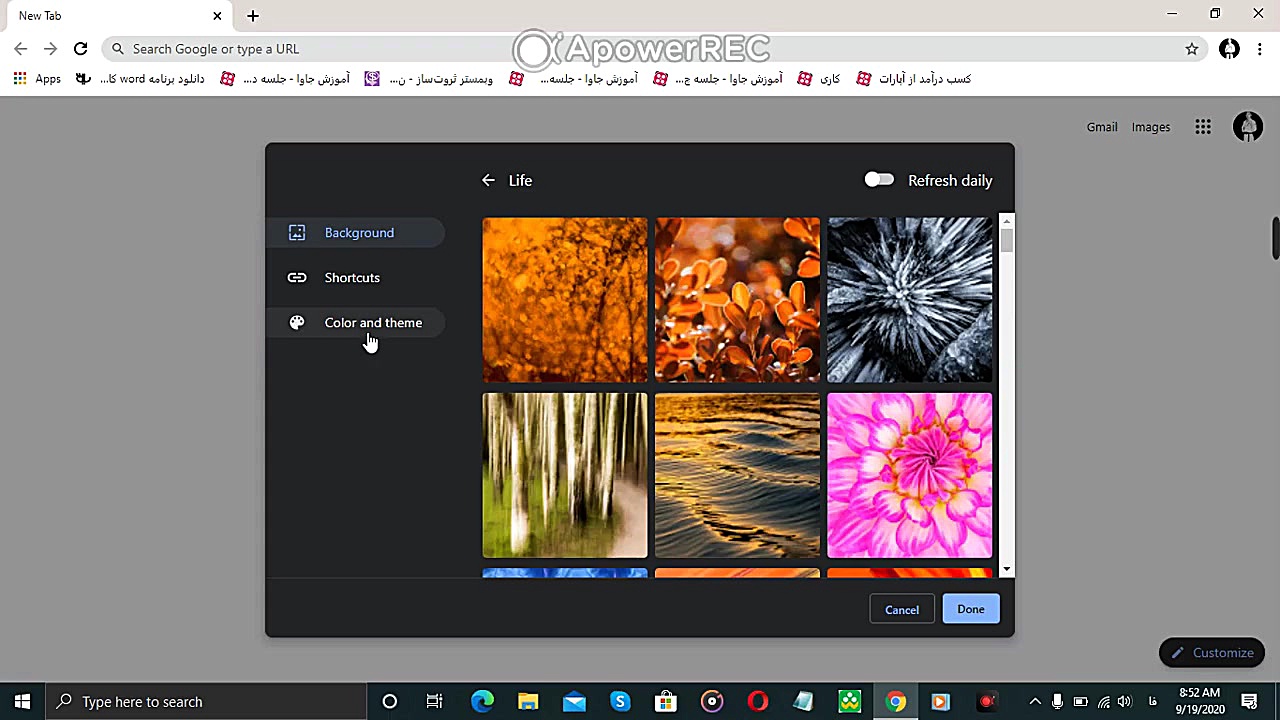
Task: Click the browser profile icon next to bookmark star
Action: point(1229,48)
